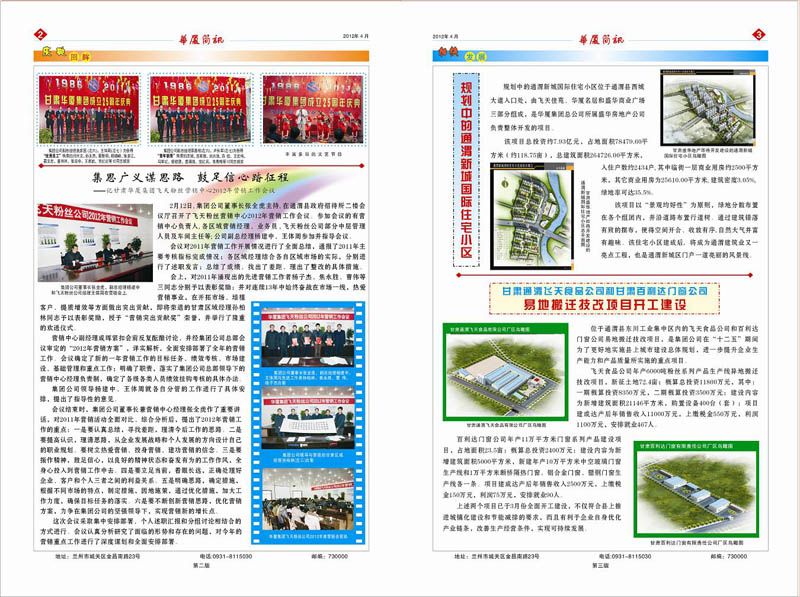
Task: Open the middle 25周年庆典 stage photo
Action: click(201, 110)
